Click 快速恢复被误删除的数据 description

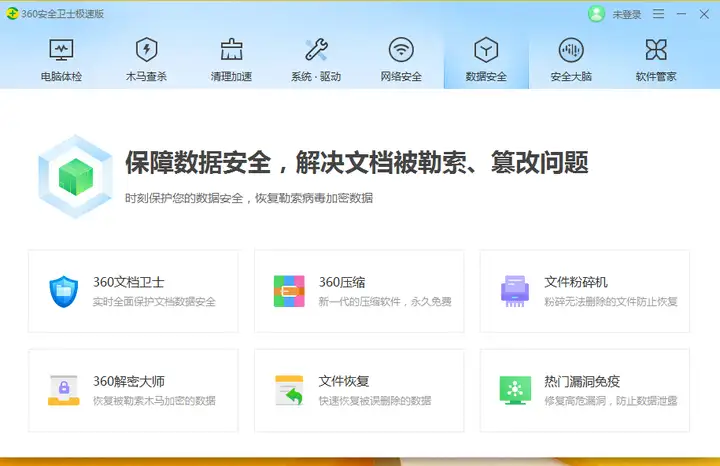[x=375, y=401]
